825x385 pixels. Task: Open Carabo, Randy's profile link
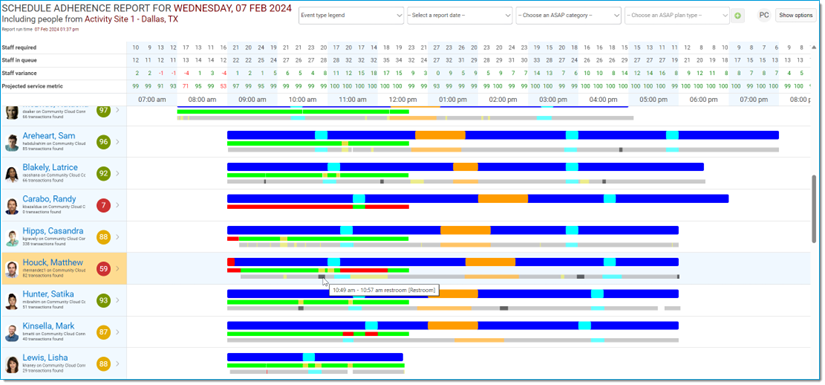tap(49, 199)
